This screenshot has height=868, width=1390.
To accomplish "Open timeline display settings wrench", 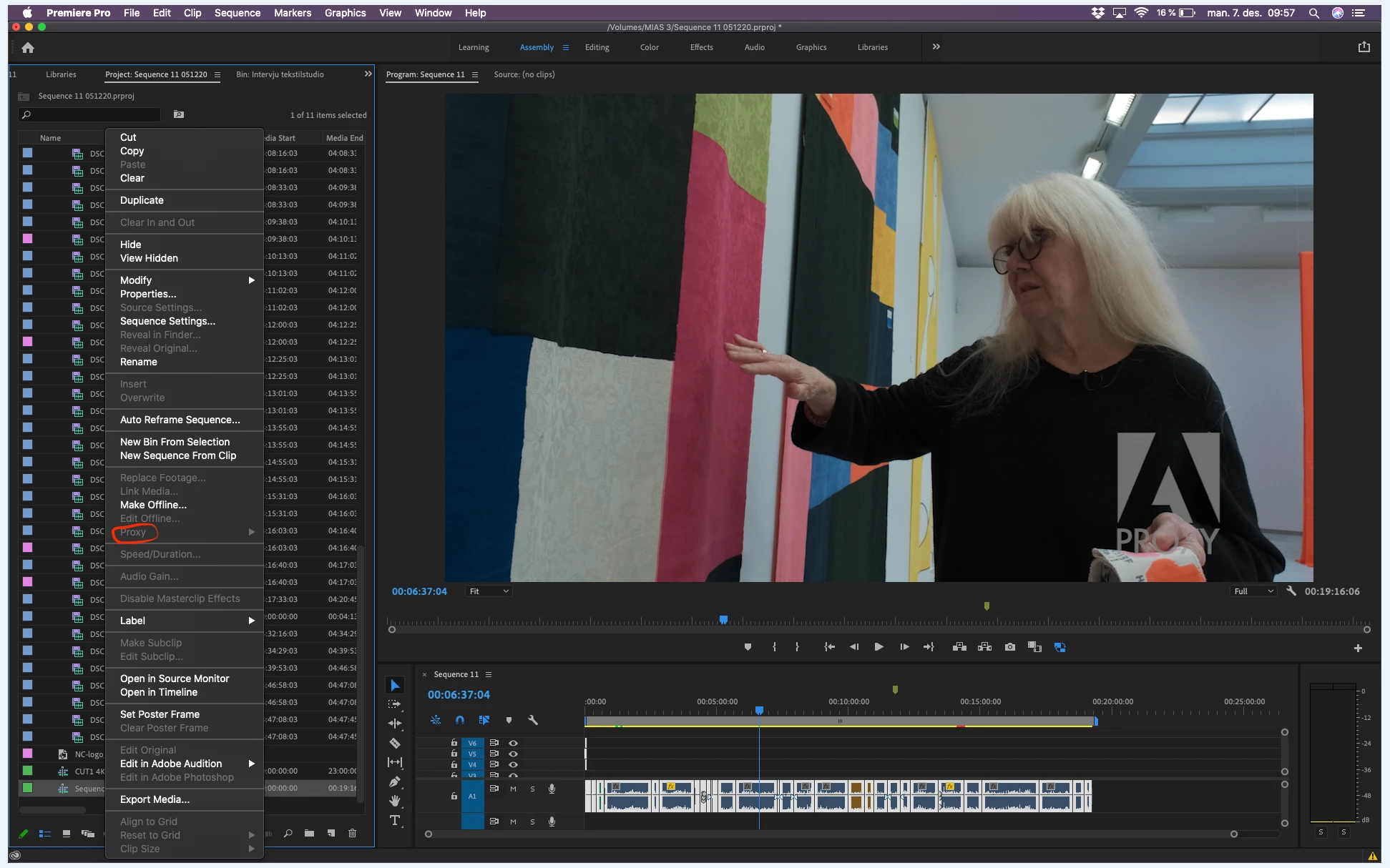I will (x=532, y=720).
